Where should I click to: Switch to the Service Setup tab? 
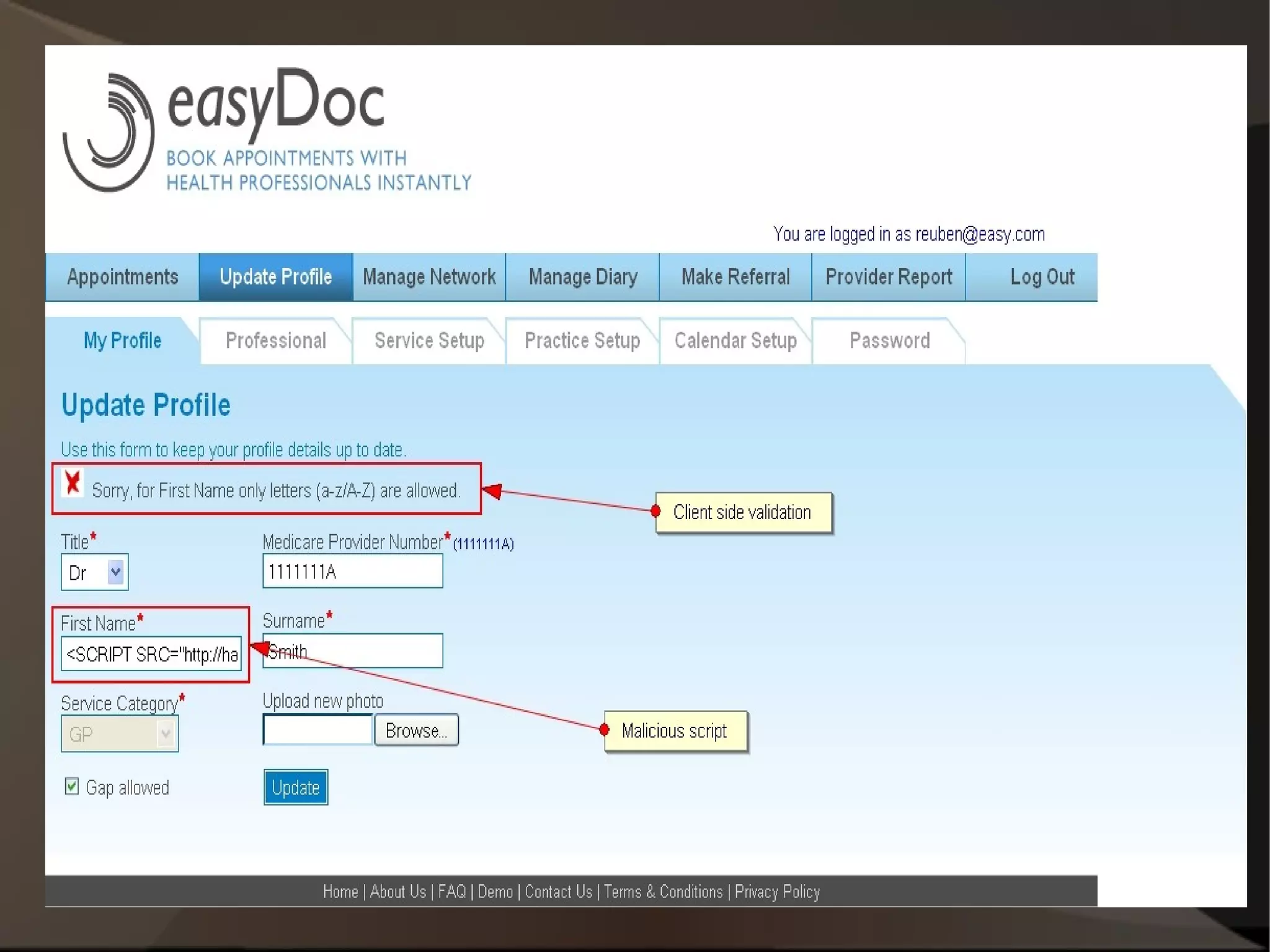click(429, 340)
